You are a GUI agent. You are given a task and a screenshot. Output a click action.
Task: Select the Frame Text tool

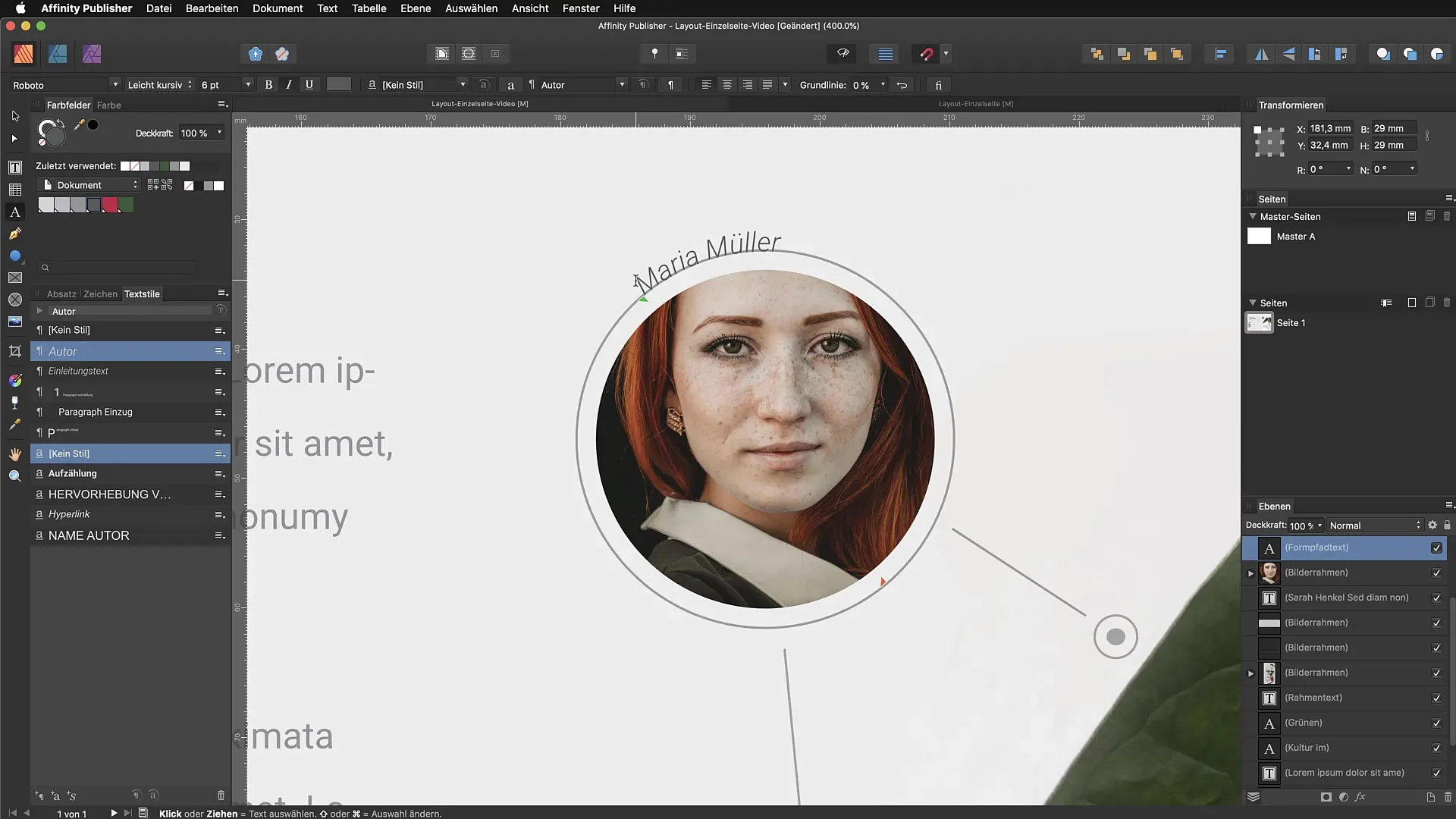15,168
